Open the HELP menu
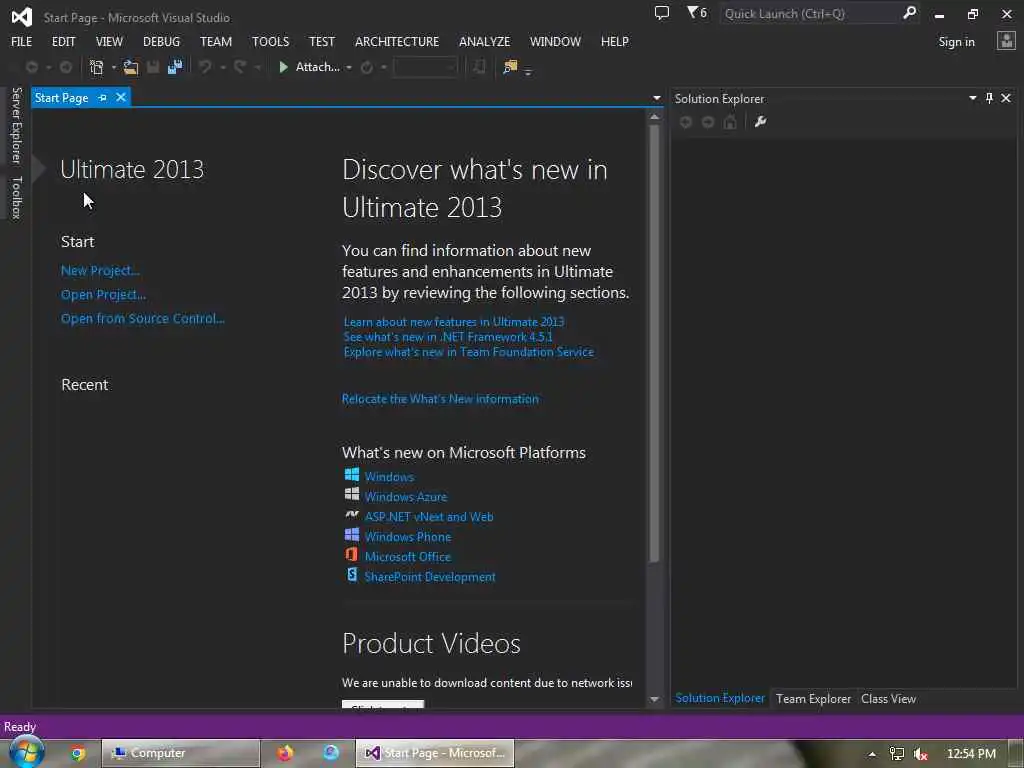 tap(615, 41)
